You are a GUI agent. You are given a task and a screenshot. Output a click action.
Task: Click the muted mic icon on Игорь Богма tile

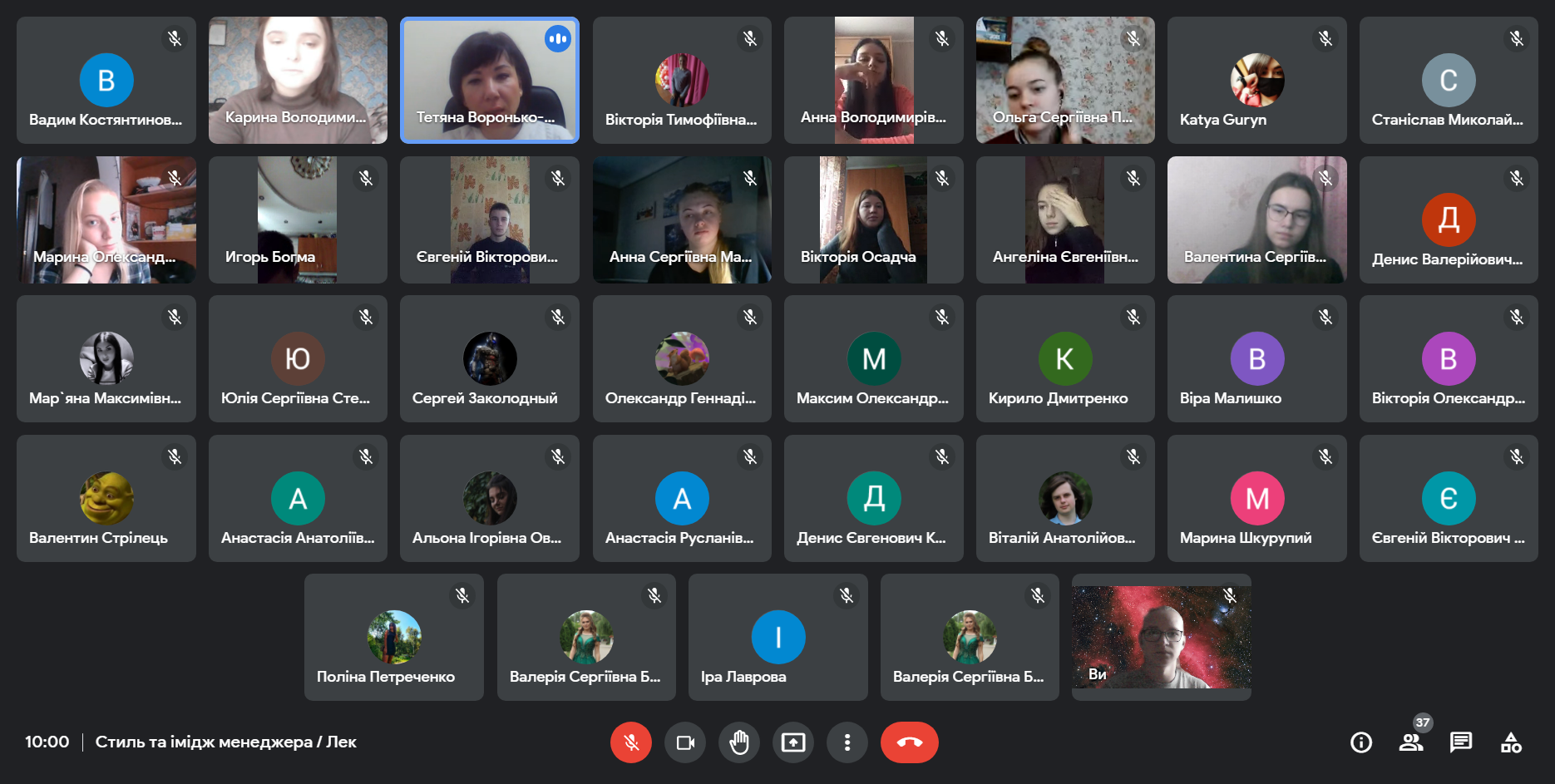click(x=366, y=178)
